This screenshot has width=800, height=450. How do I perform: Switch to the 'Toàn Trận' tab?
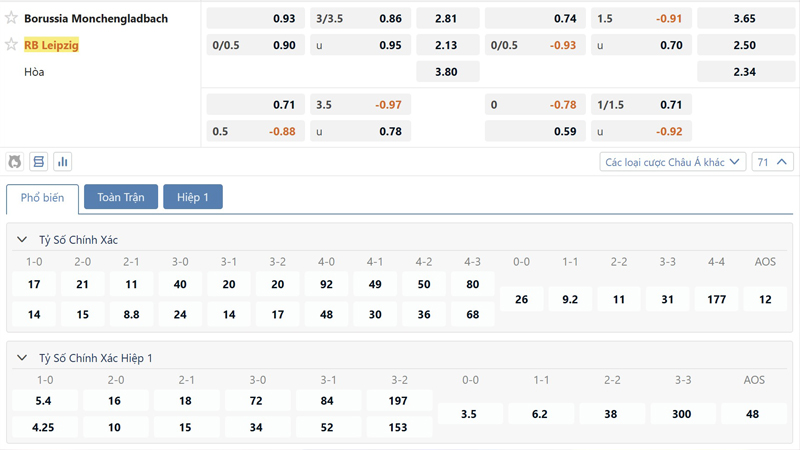tap(121, 197)
